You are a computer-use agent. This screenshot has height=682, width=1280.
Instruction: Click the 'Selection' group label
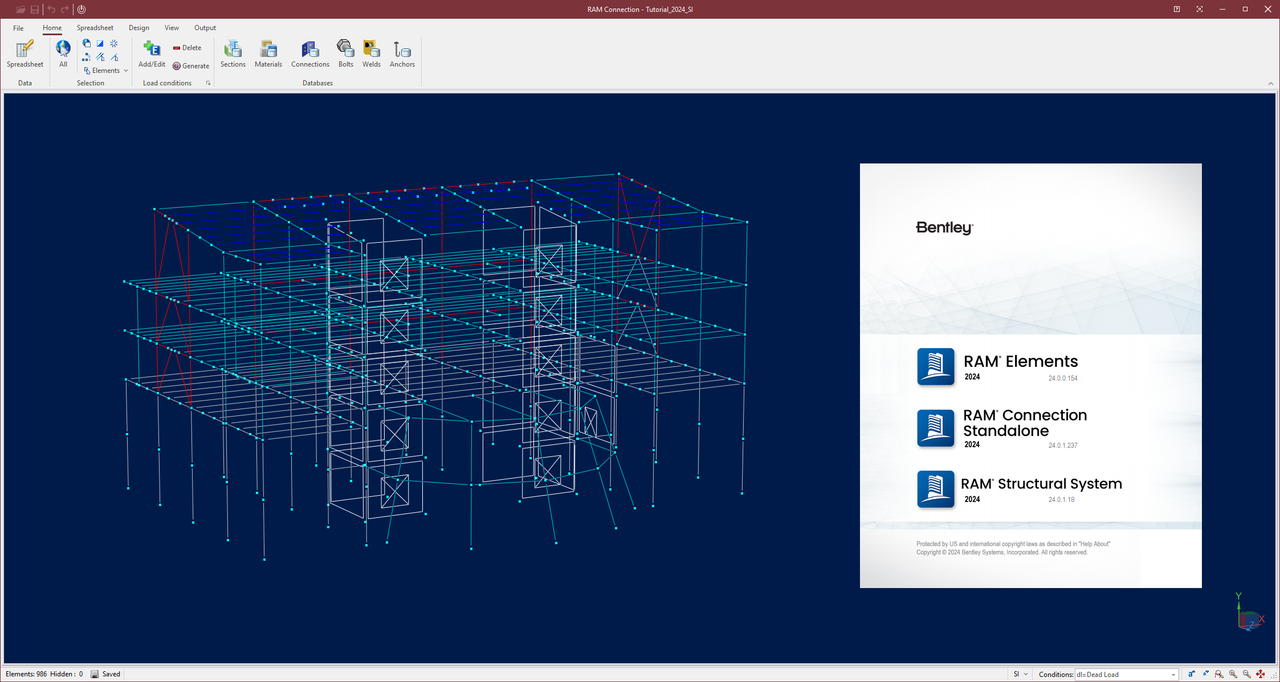pyautogui.click(x=90, y=83)
